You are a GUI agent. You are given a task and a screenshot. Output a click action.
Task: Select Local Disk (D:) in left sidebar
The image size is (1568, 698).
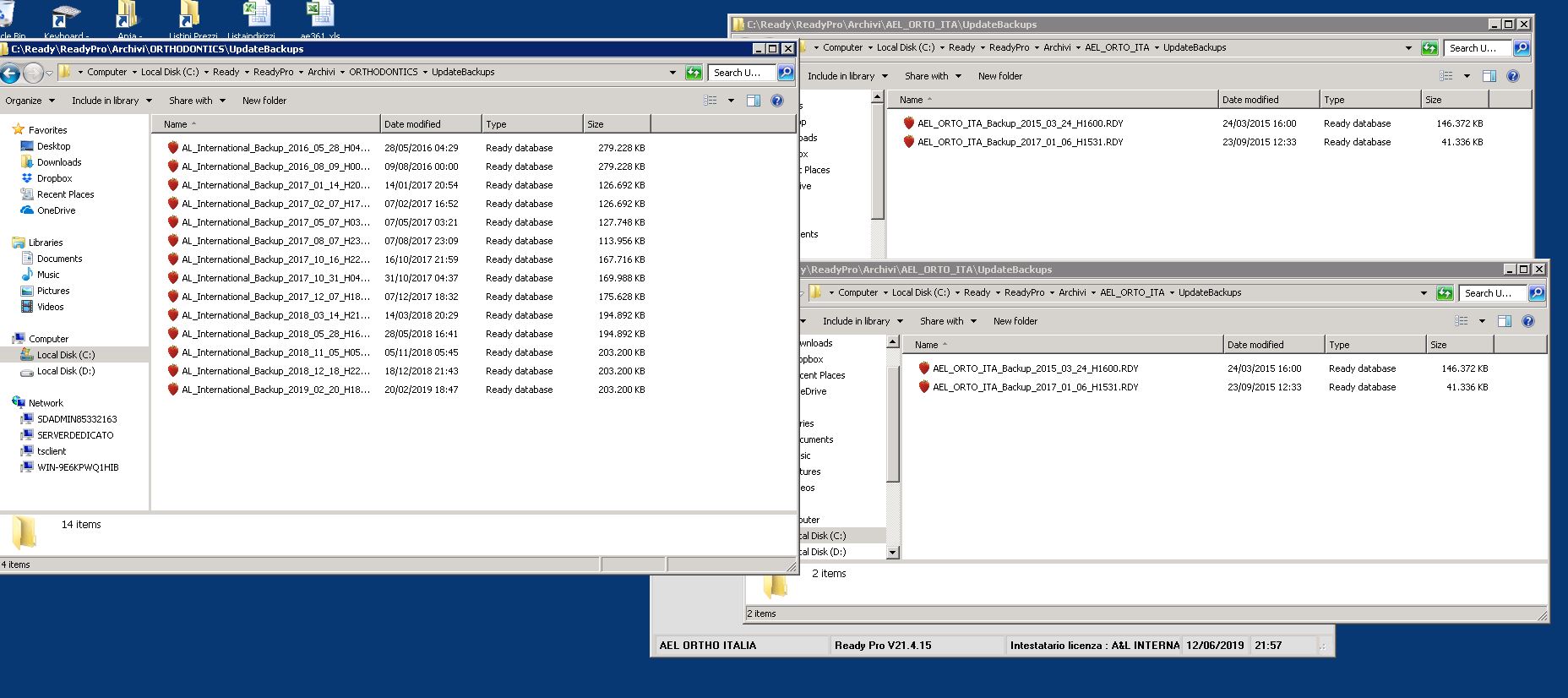tap(66, 371)
